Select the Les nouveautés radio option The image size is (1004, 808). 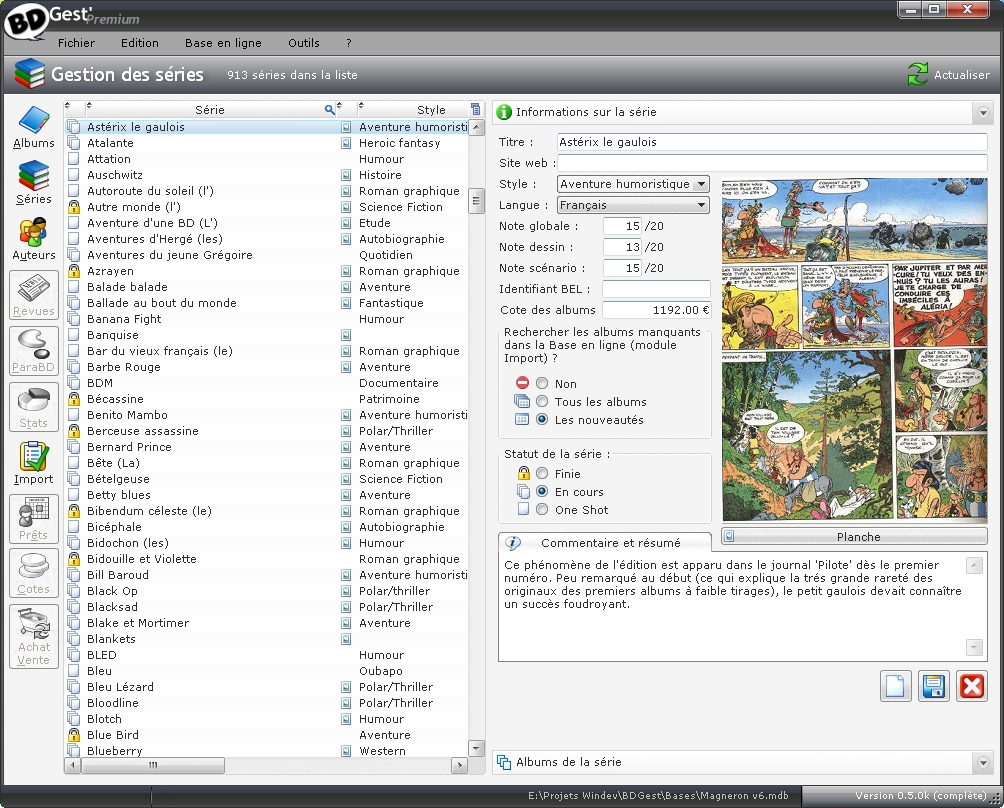542,419
